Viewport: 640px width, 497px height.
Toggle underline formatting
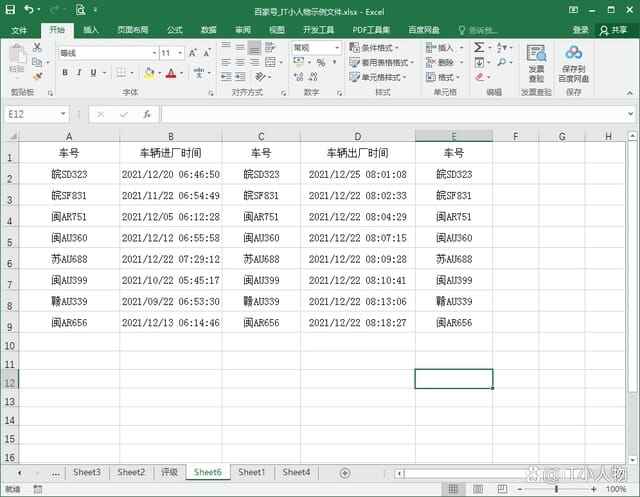[x=93, y=73]
